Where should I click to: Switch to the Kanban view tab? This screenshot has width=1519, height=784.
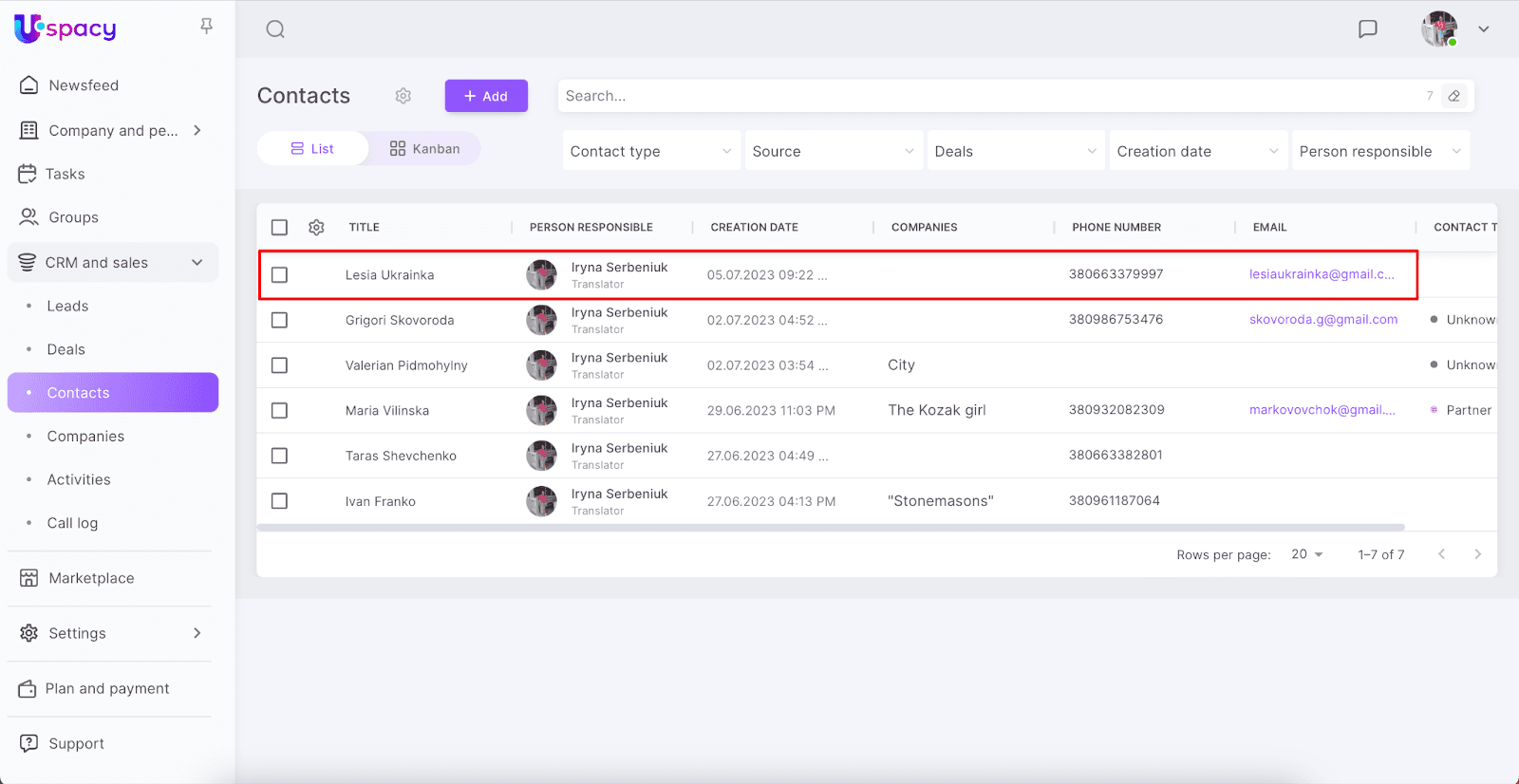pos(424,149)
